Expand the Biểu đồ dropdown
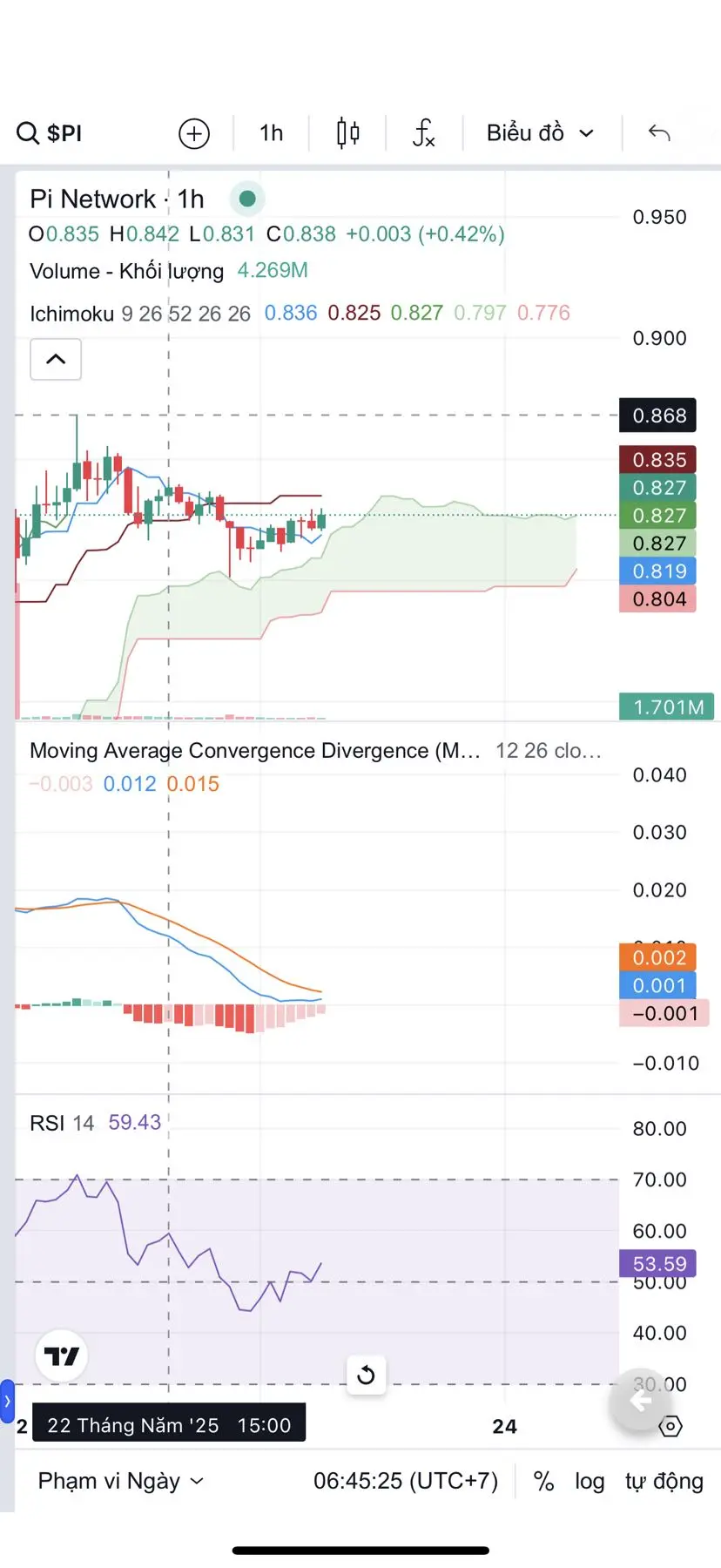 click(540, 133)
